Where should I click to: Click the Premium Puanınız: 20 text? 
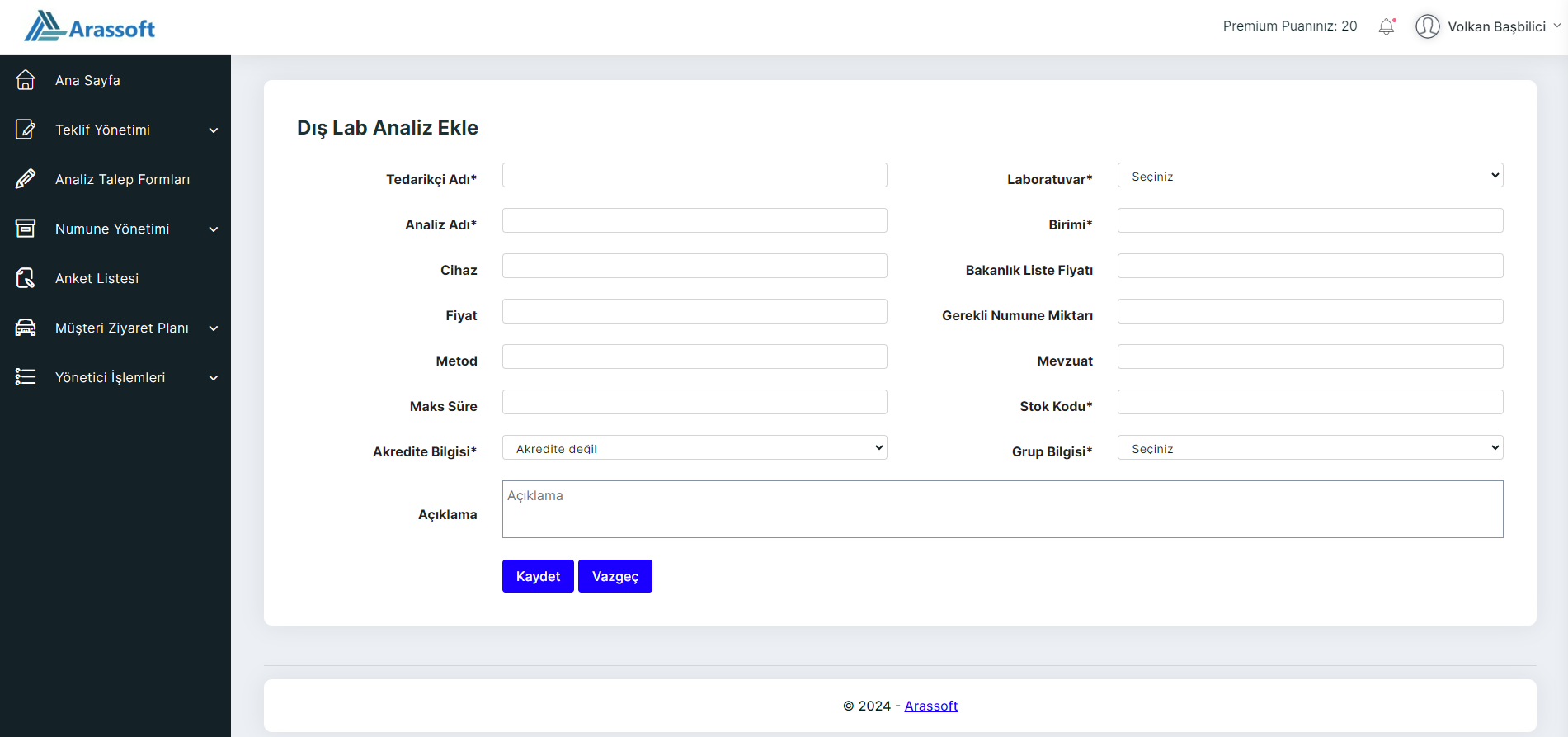[x=1290, y=26]
